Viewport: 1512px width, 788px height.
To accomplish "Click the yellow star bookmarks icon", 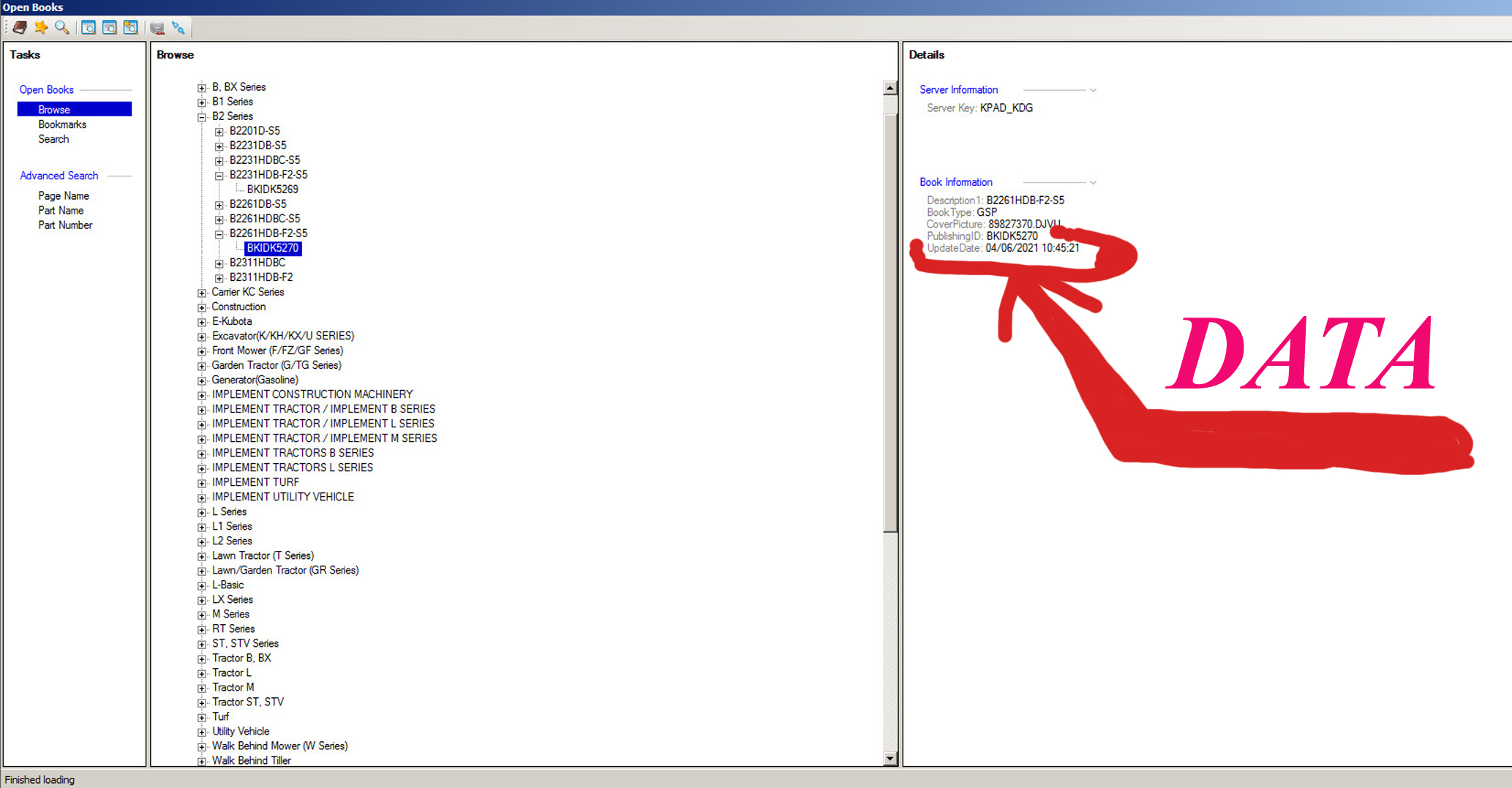I will point(41,28).
